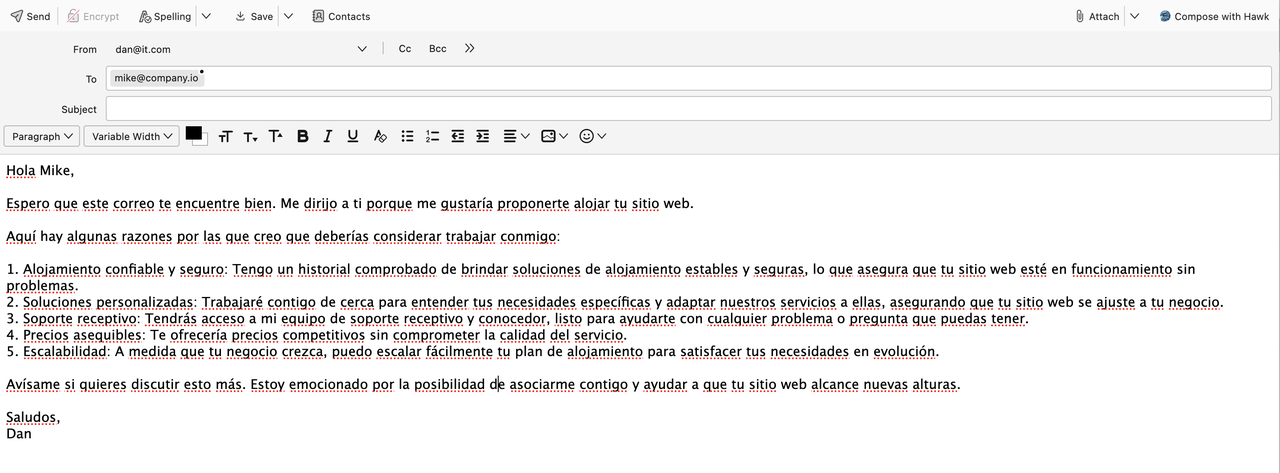Click the font size icon

225,136
